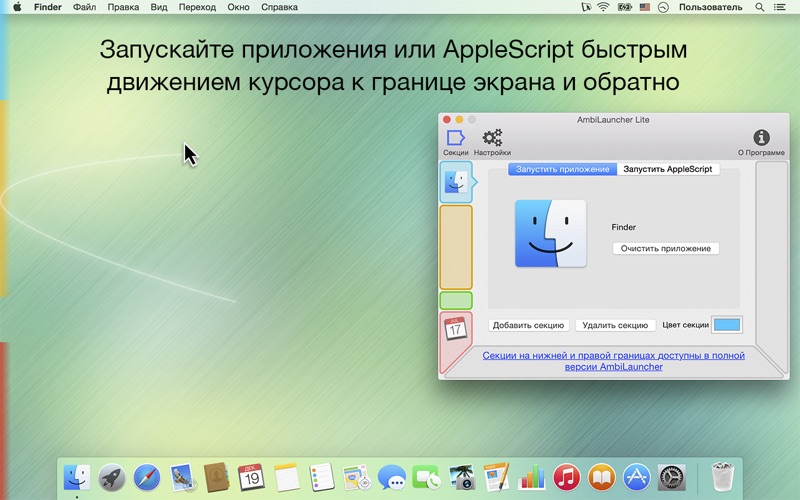Open FaceTime in the Dock
This screenshot has width=800, height=500.
[x=426, y=478]
